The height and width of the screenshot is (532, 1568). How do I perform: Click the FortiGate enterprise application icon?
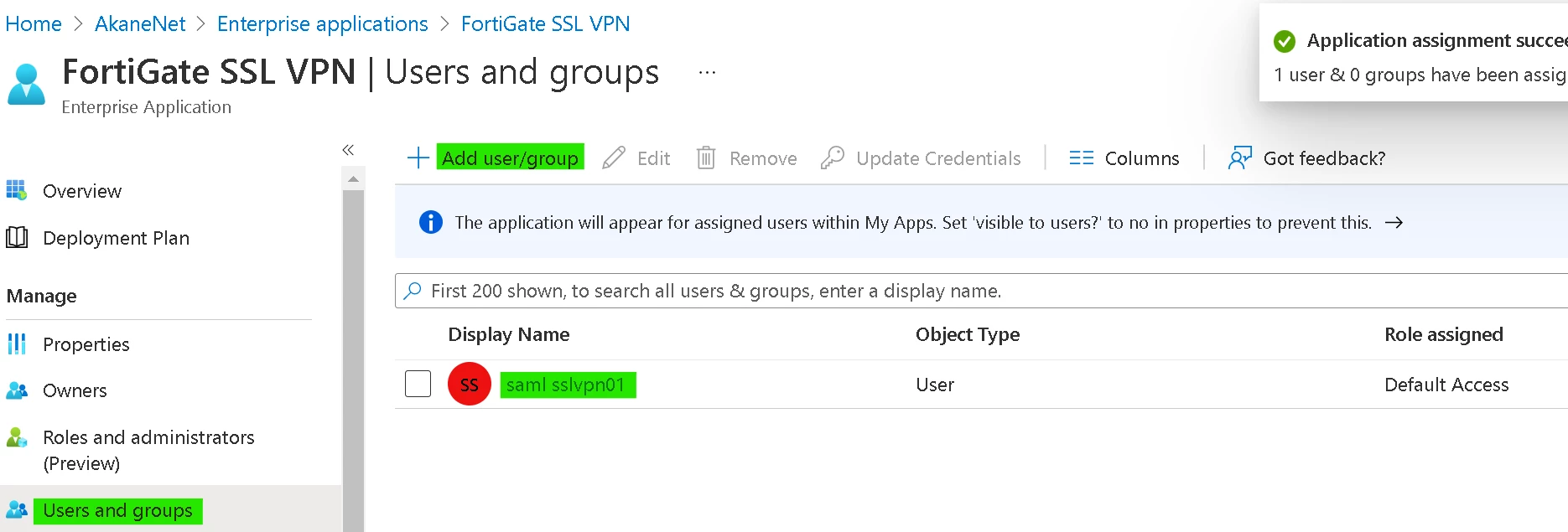coord(26,84)
